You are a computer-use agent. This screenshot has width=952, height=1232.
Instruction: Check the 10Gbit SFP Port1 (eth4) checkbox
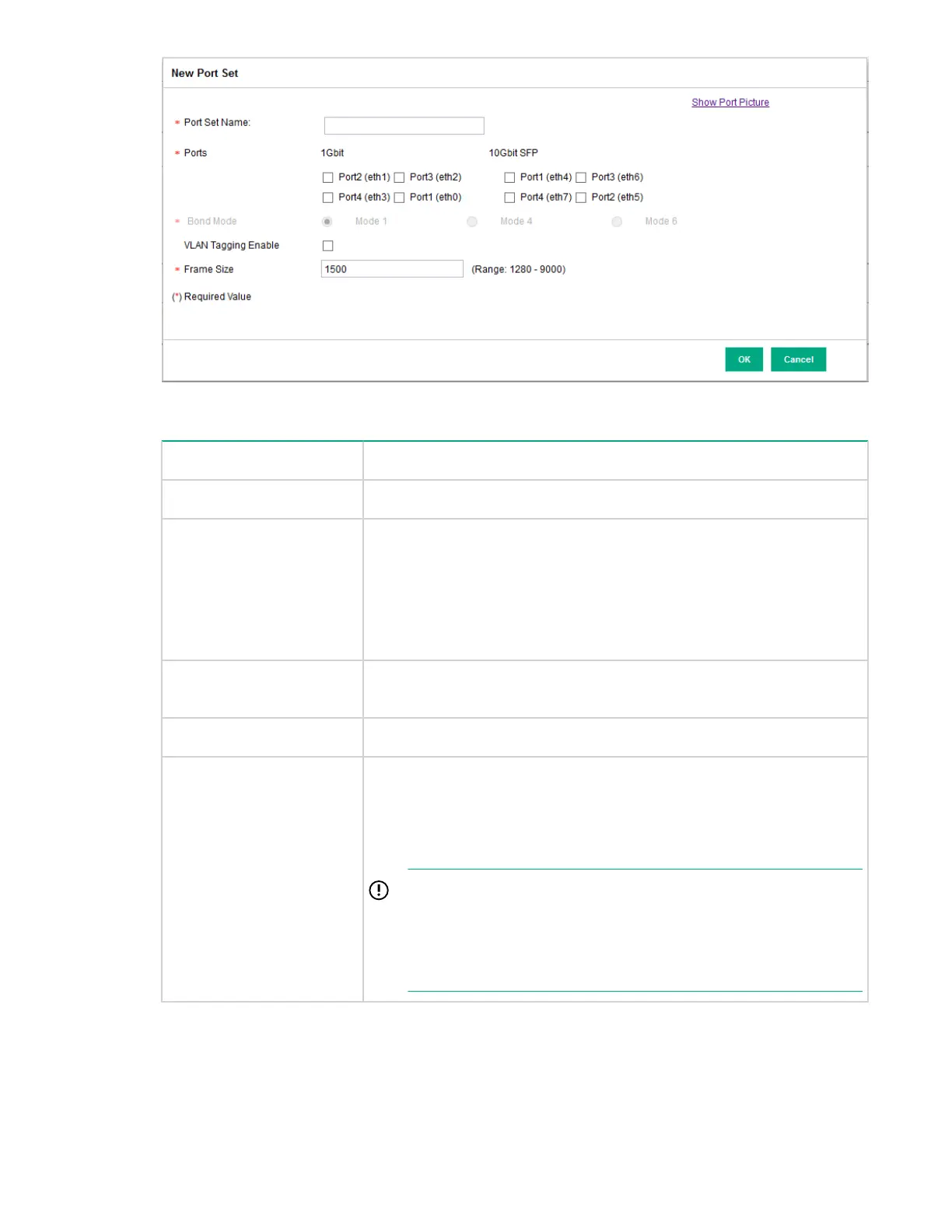point(510,178)
